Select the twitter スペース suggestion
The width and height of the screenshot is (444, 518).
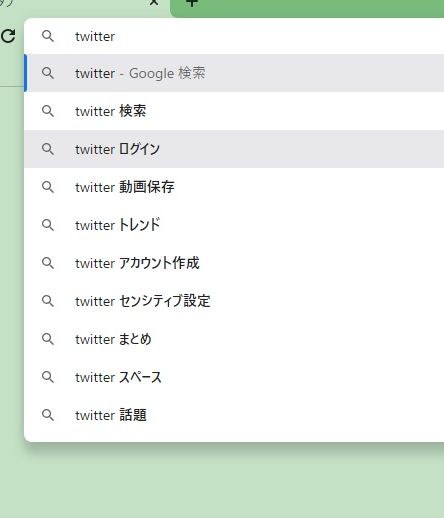click(234, 377)
